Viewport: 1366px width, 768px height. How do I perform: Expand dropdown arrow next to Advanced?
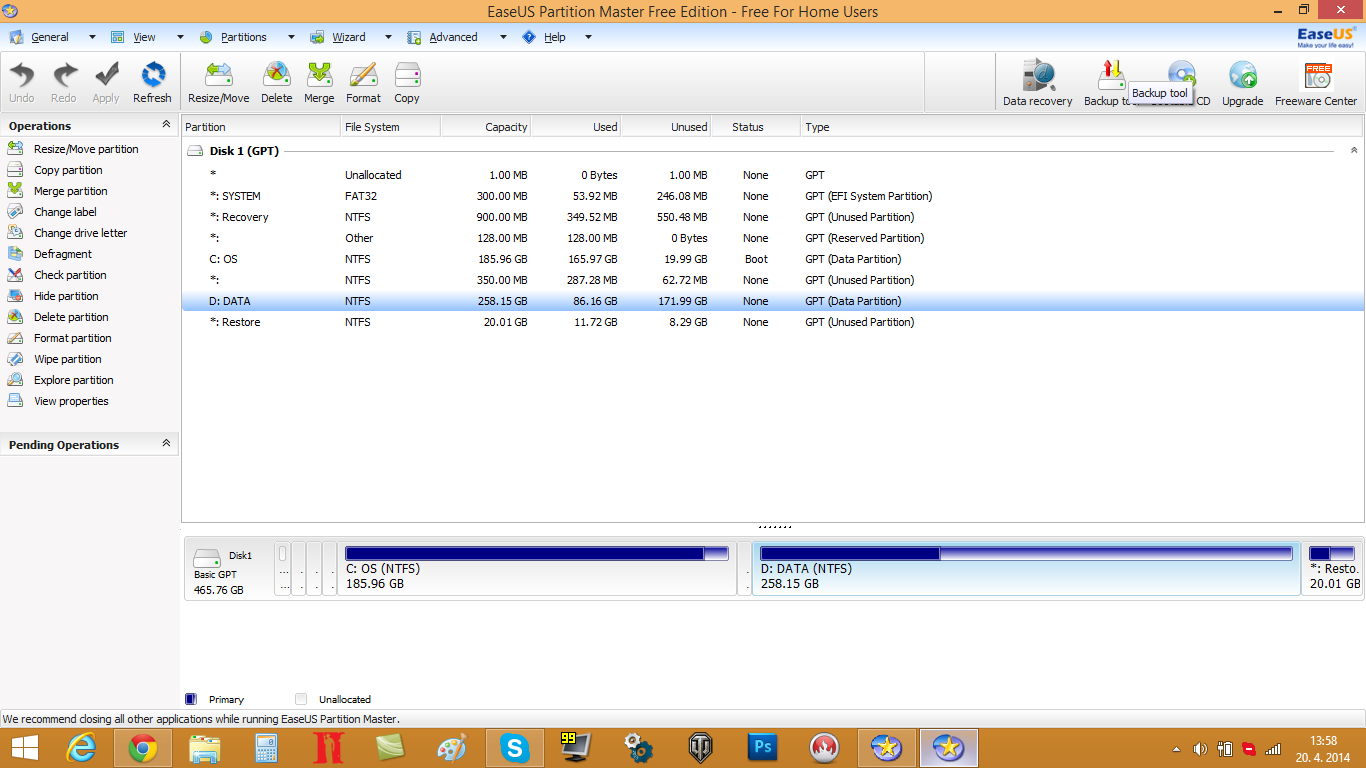coord(501,37)
